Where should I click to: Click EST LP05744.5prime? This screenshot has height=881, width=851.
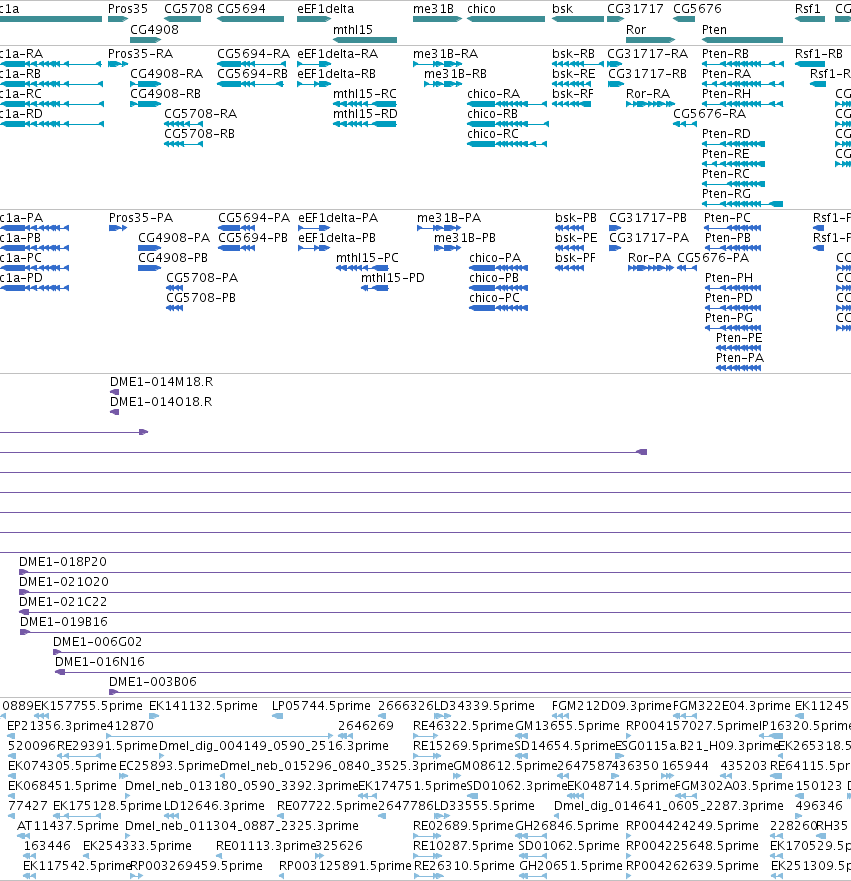321,706
